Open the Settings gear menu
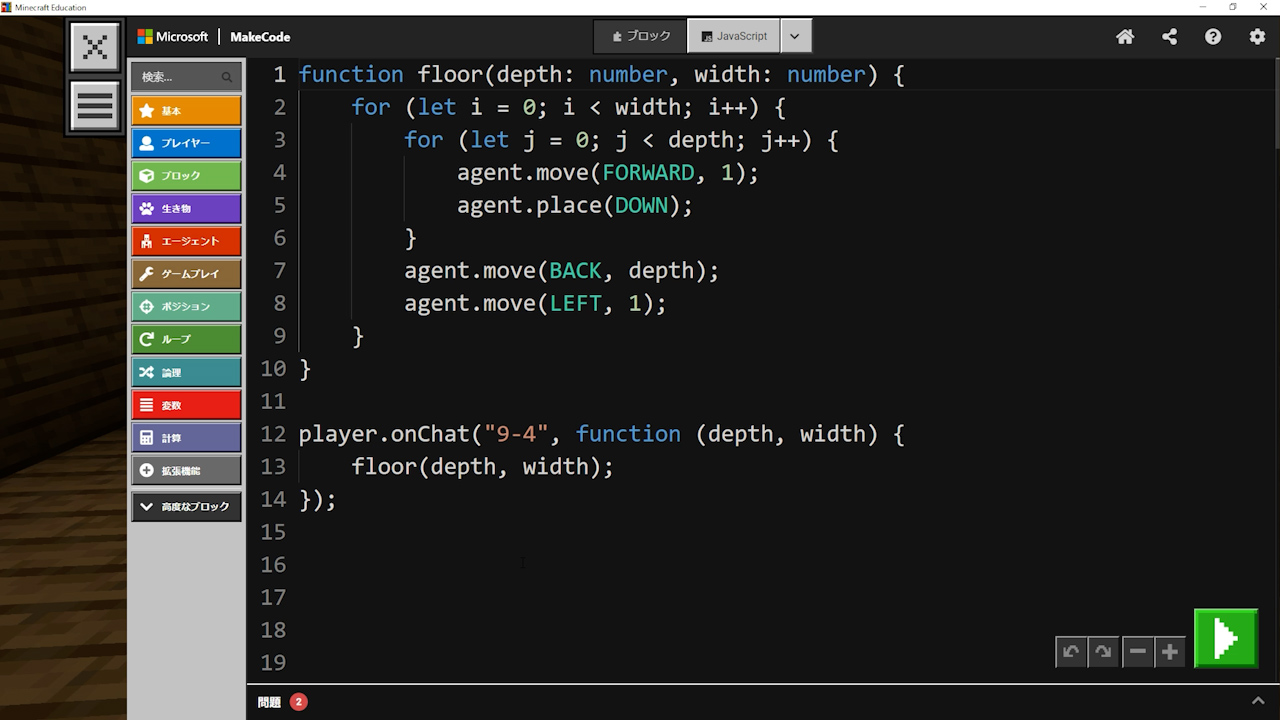1280x720 pixels. [x=1257, y=37]
